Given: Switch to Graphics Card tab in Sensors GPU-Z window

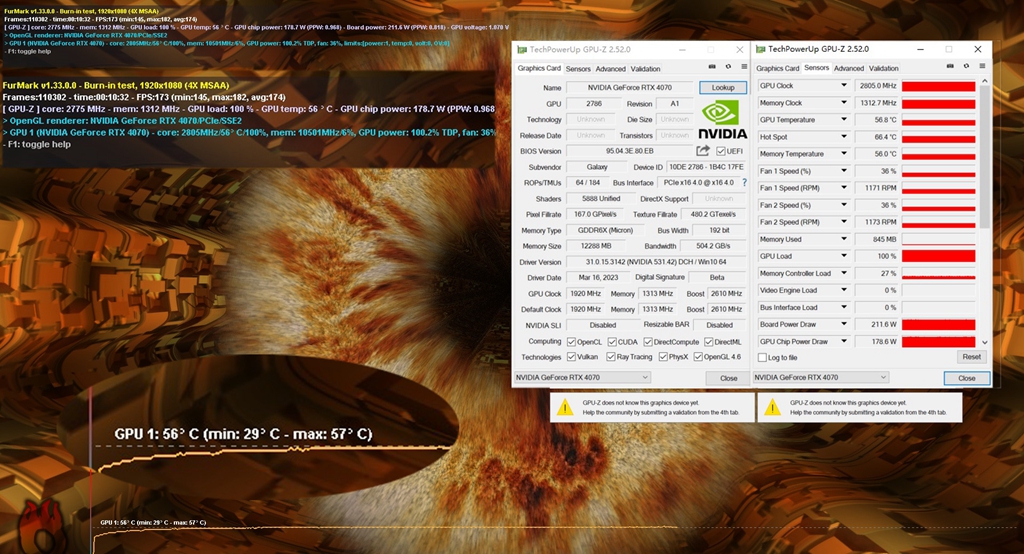Looking at the screenshot, I should coord(778,68).
